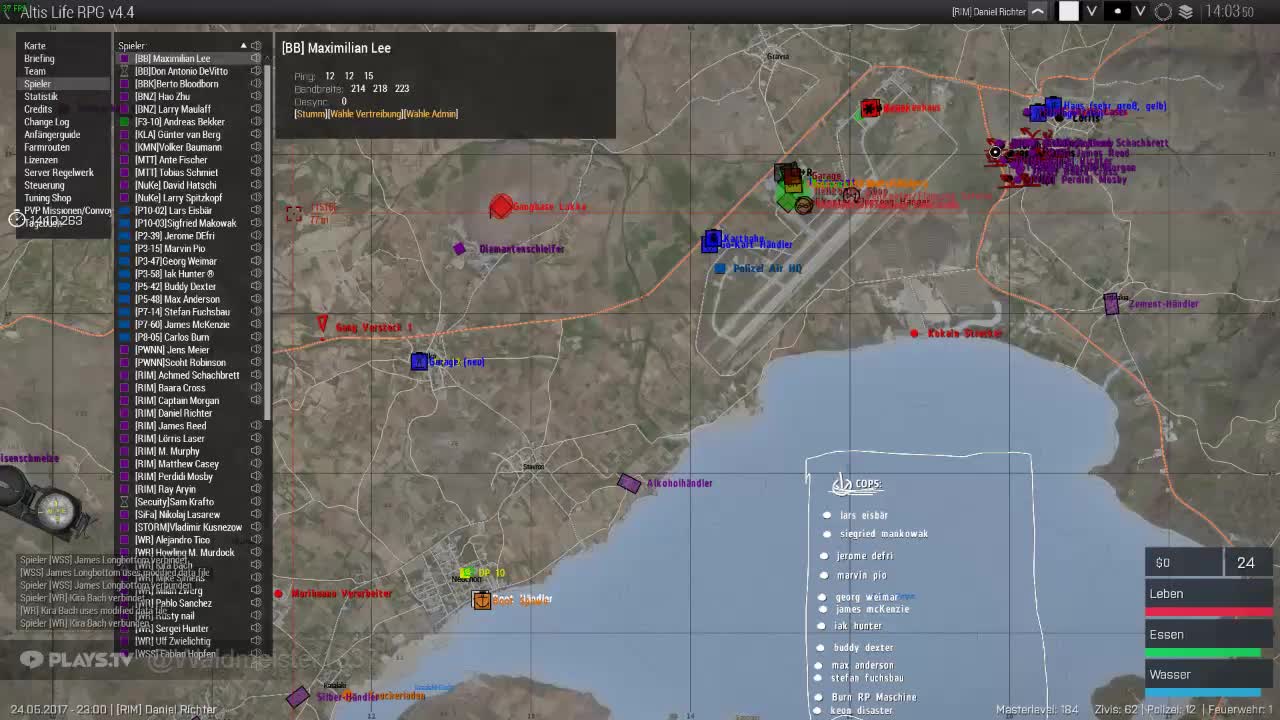Click the white marker color swatch
This screenshot has height=720, width=1280.
pyautogui.click(x=1069, y=12)
